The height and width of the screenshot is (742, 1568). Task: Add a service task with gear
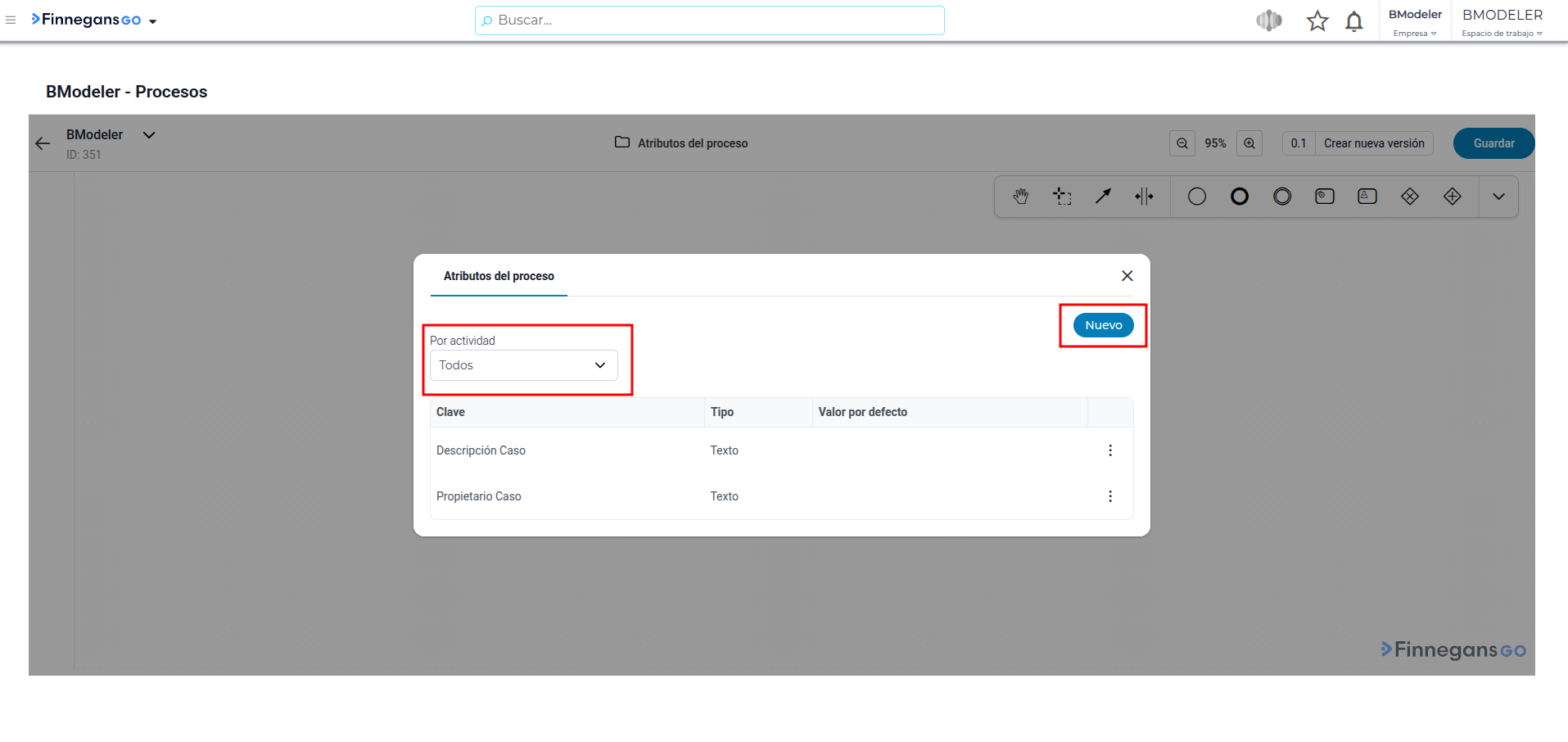coord(1325,197)
